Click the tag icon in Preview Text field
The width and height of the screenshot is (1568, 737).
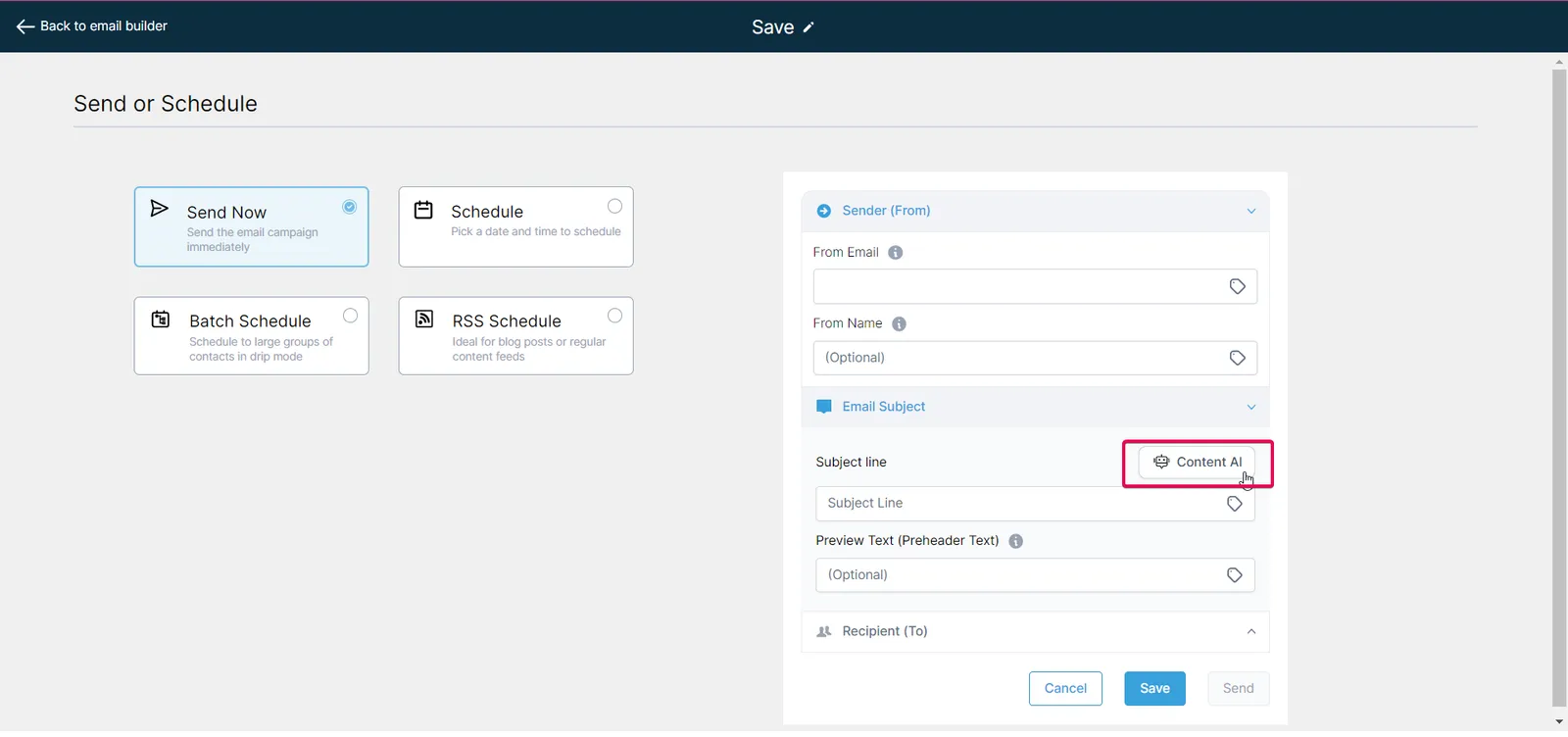click(1235, 575)
